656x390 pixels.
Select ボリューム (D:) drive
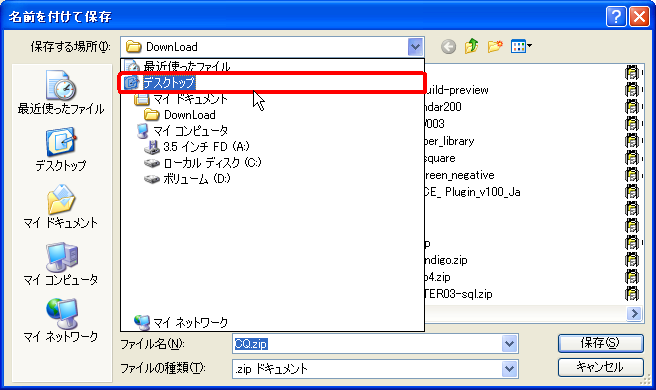[273, 179]
